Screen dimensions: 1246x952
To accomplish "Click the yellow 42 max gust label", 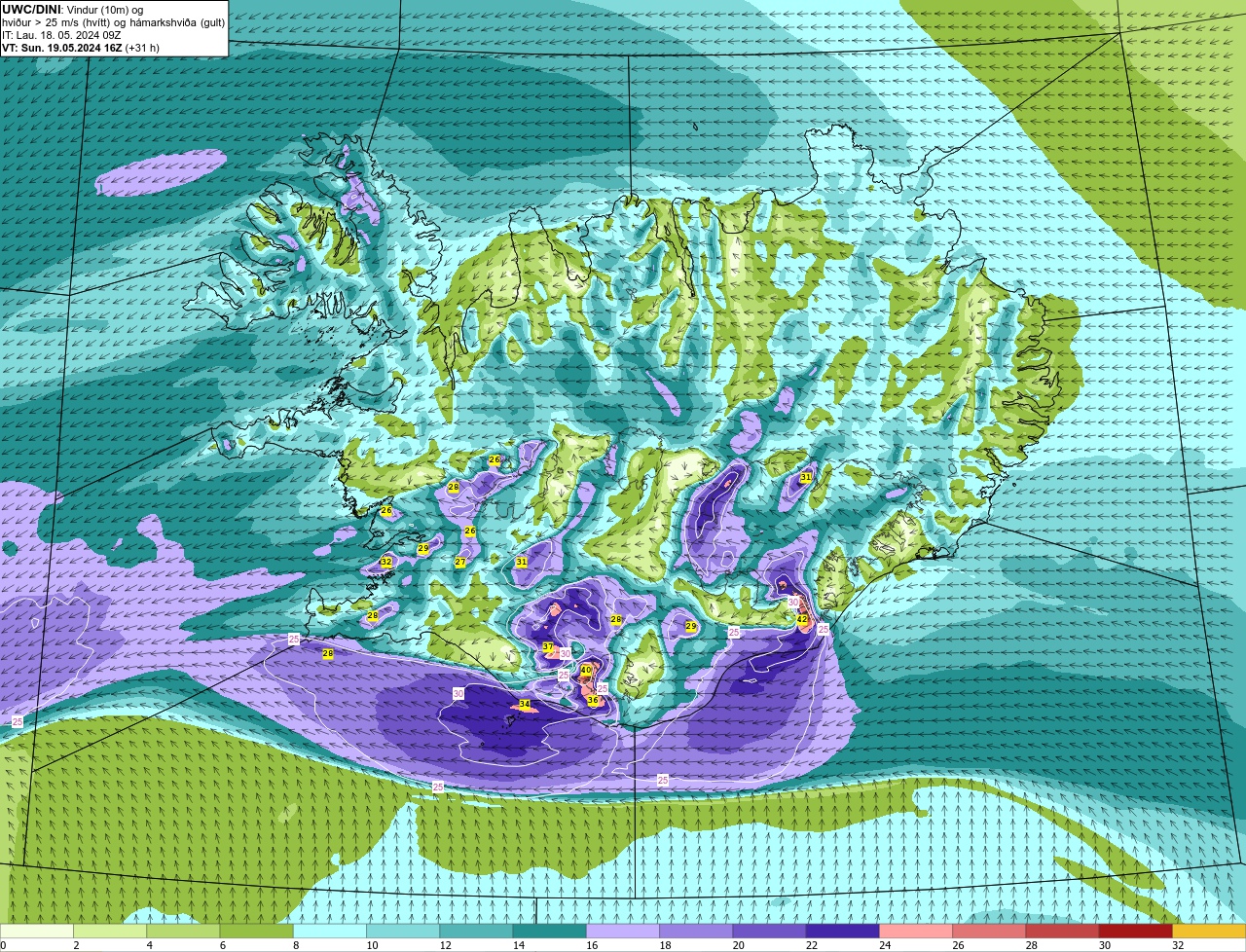I will tap(802, 619).
